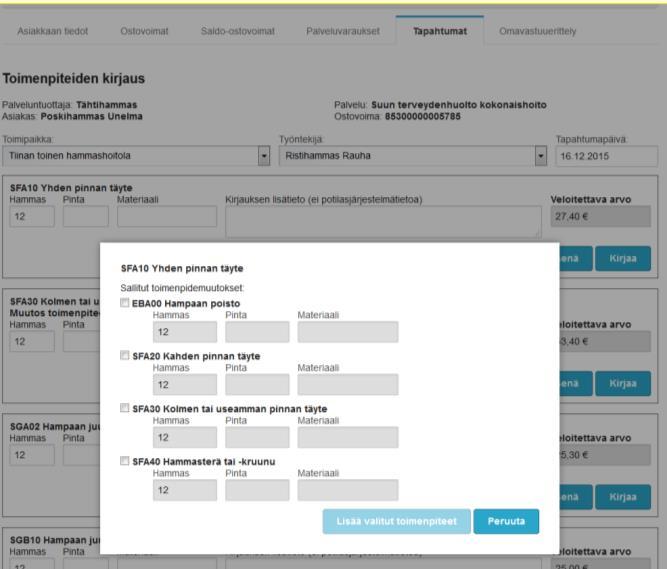Click Hammas field under SFA20 Kahden pinnan täyte

tap(185, 385)
